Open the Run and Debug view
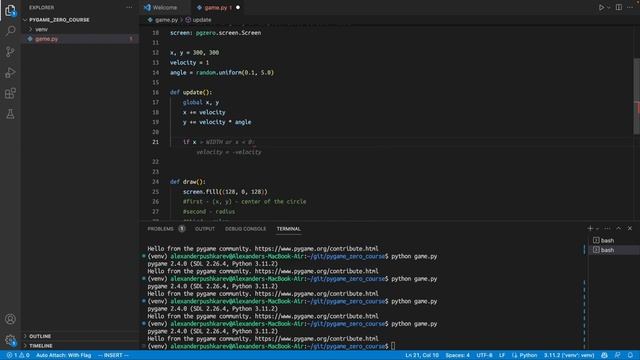Viewport: 640px width, 360px height. point(10,73)
